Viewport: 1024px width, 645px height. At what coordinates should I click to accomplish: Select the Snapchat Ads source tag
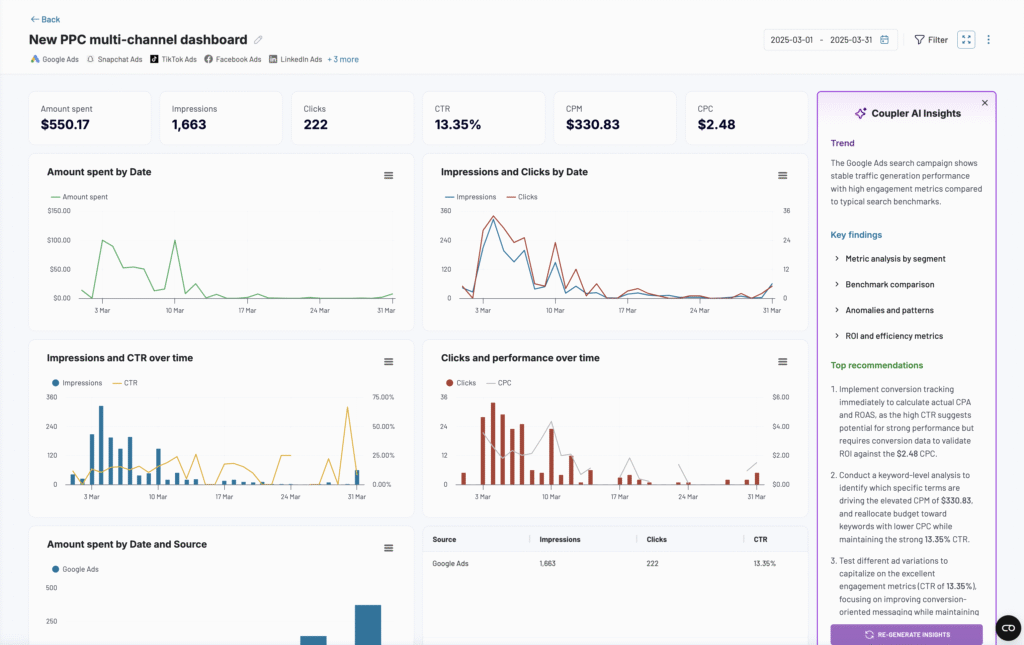pyautogui.click(x=114, y=59)
